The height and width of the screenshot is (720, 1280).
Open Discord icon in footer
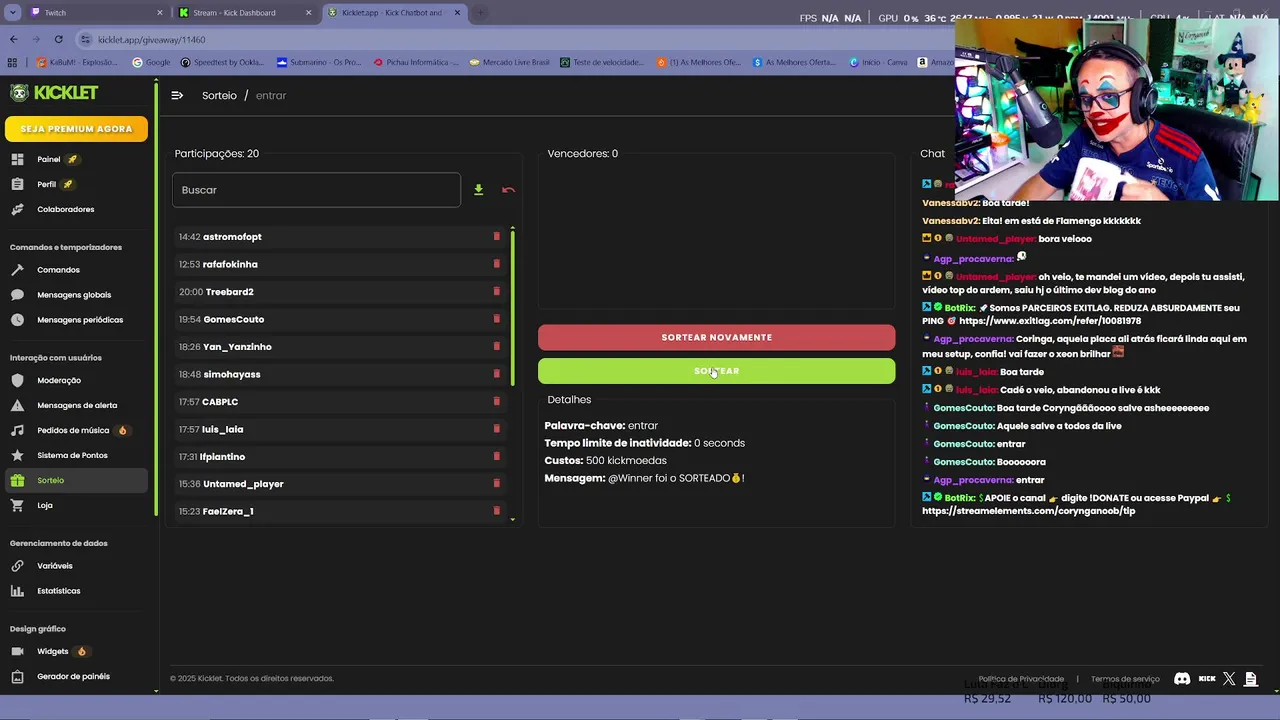pos(1182,679)
